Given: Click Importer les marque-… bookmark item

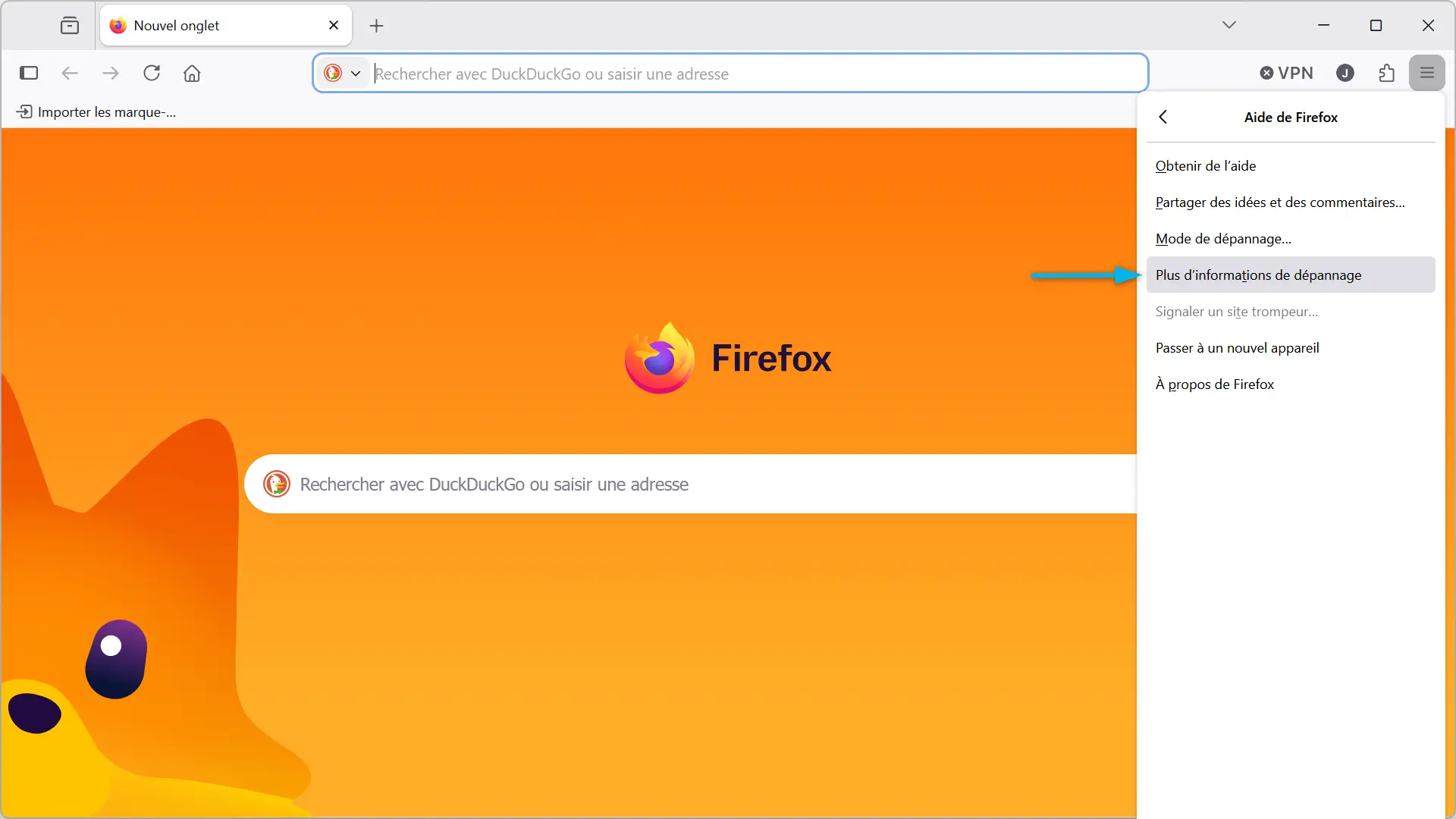Looking at the screenshot, I should click(96, 112).
